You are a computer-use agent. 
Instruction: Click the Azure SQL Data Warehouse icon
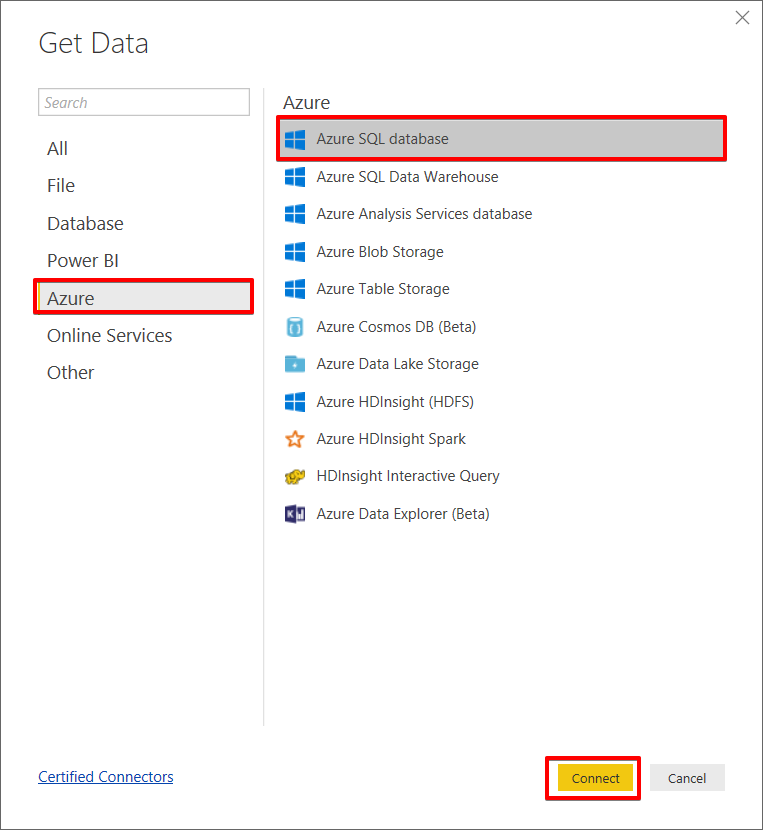[295, 177]
